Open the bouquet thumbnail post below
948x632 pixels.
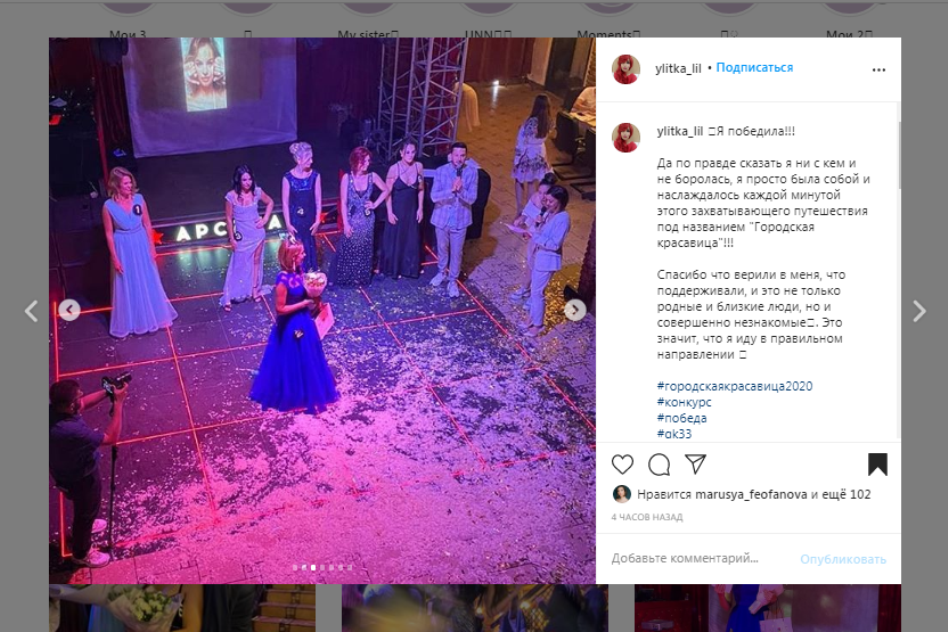click(x=182, y=608)
